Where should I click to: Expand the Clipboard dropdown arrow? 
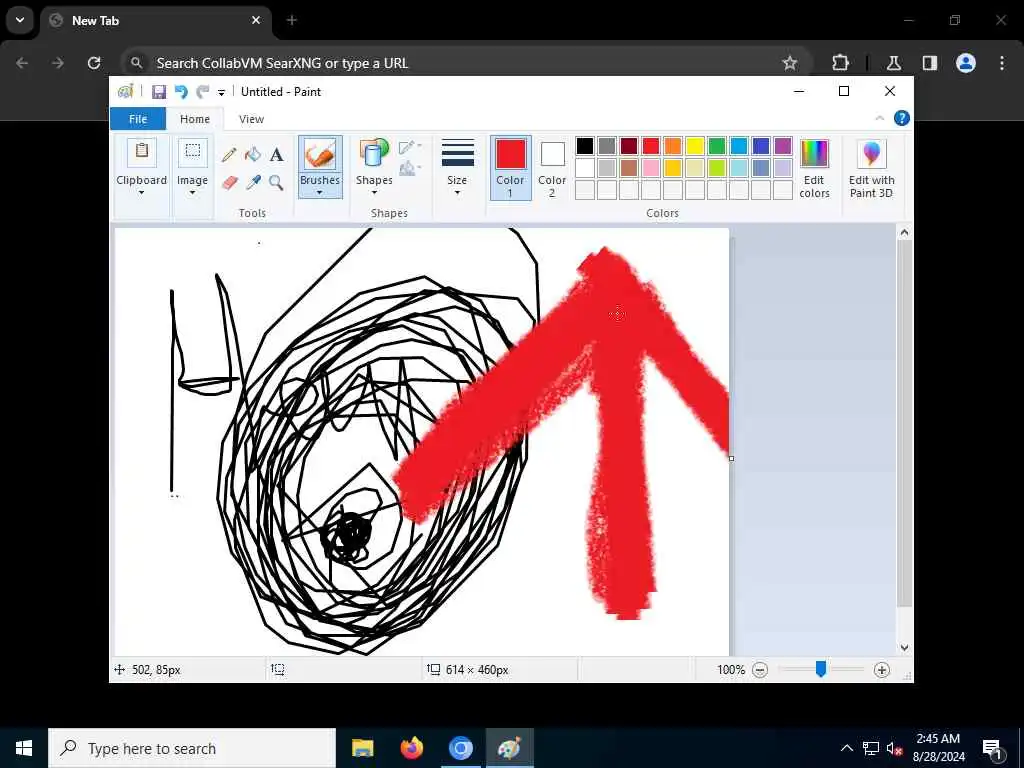pos(141,193)
